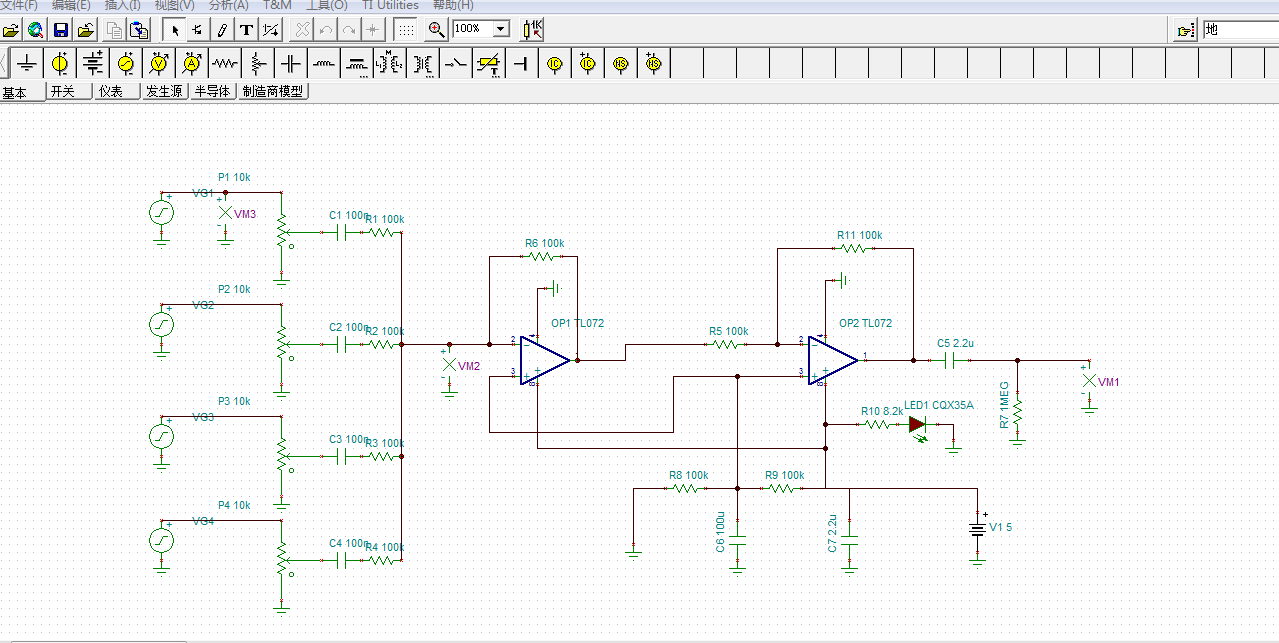The width and height of the screenshot is (1279, 643).
Task: Select the Inductor component icon
Action: coord(324,64)
